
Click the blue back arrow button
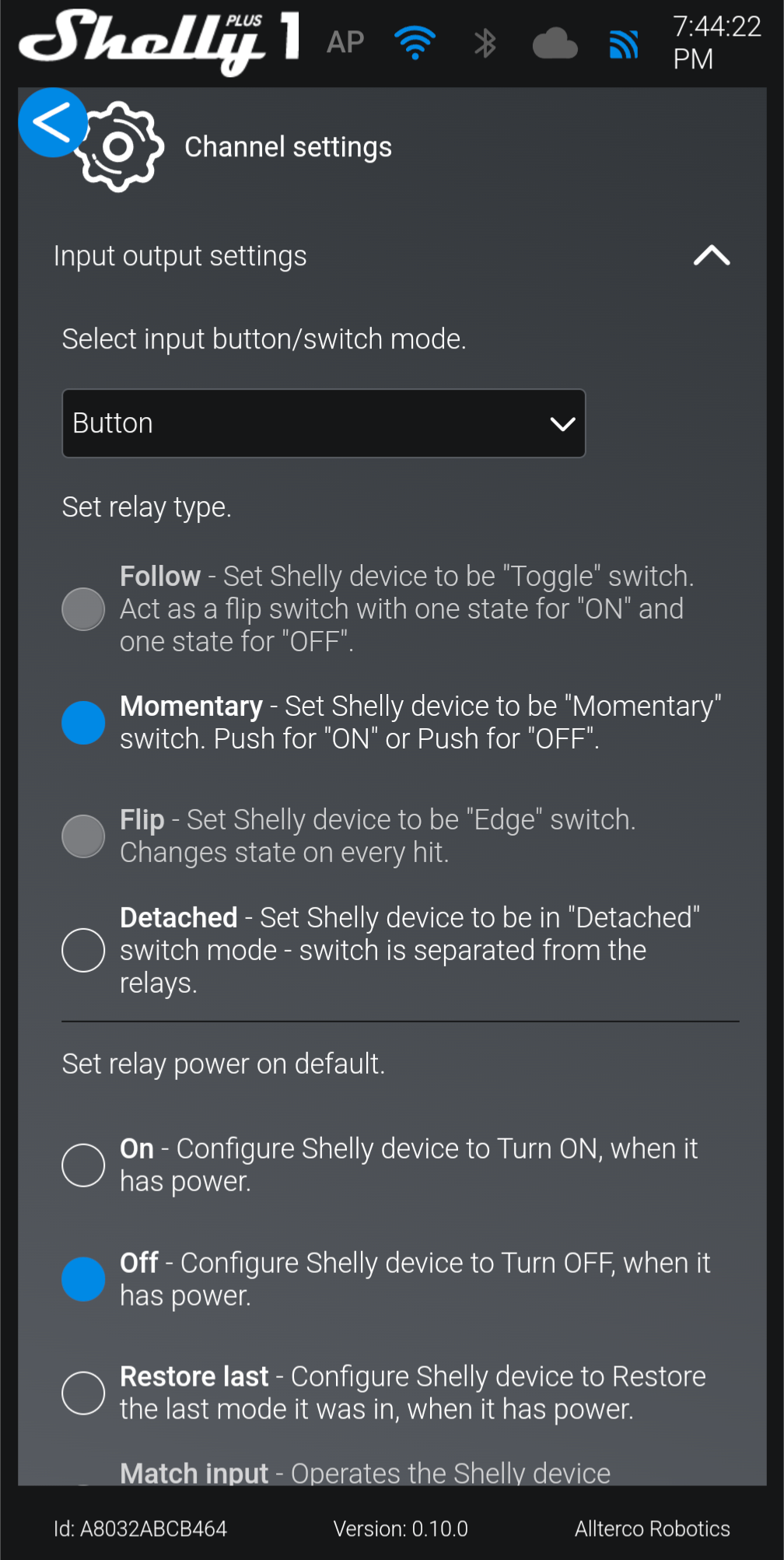[52, 123]
